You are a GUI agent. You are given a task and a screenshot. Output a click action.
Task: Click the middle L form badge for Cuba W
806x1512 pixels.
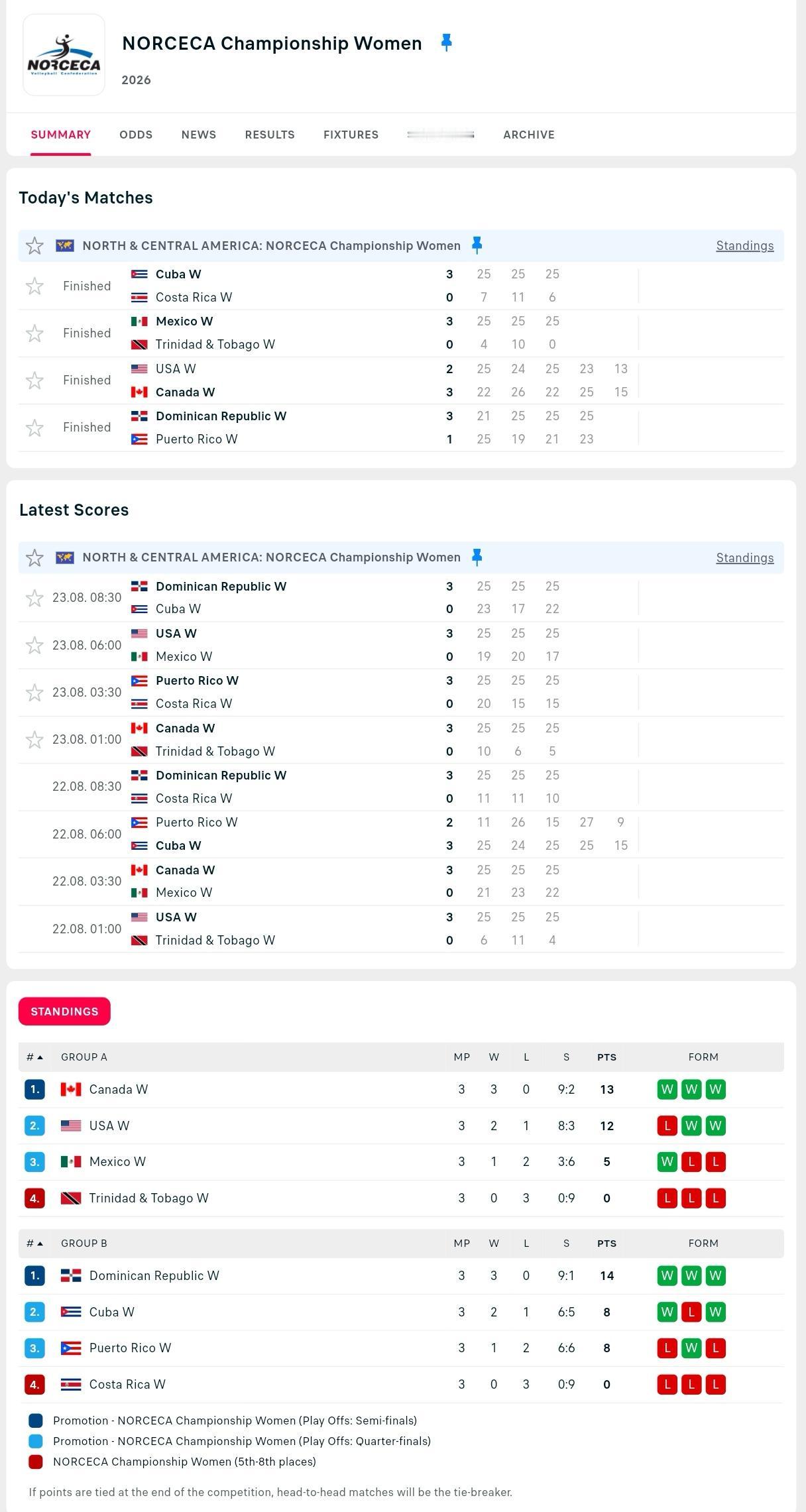(x=691, y=1312)
